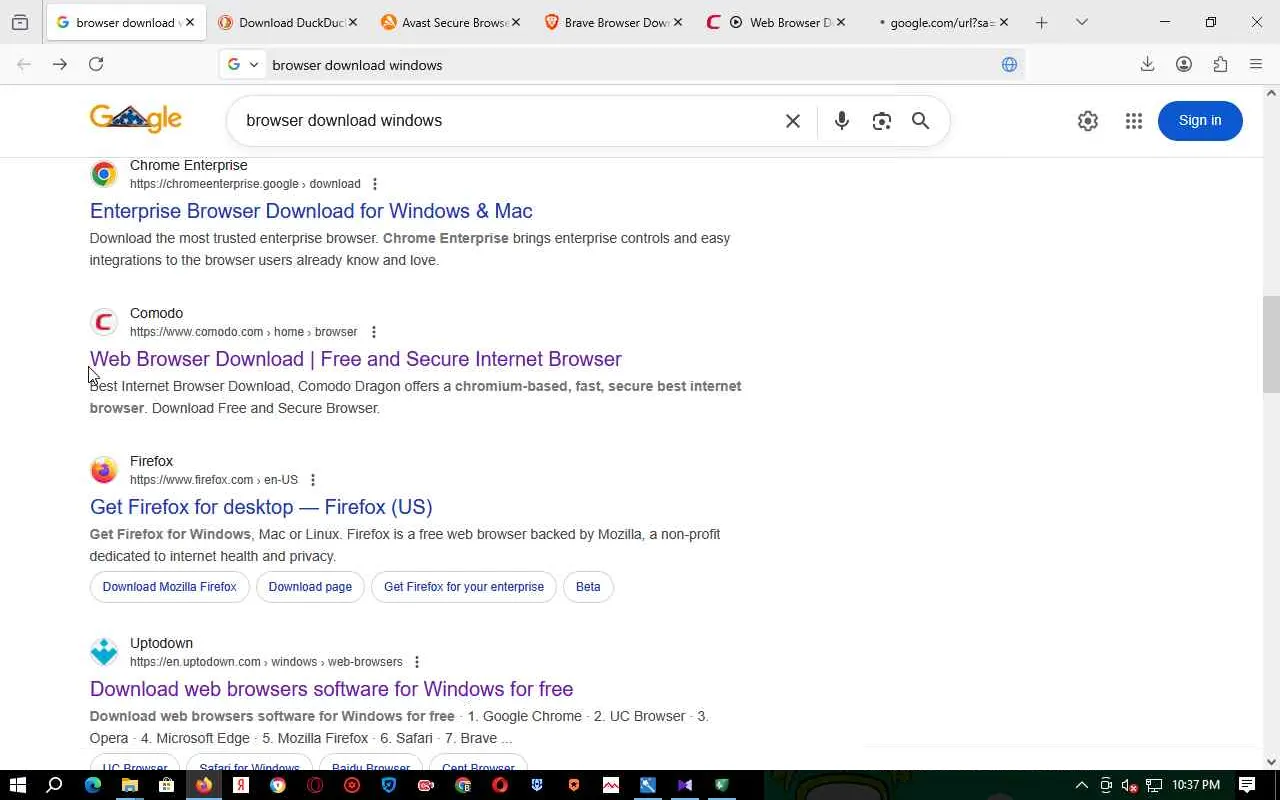Viewport: 1280px width, 800px height.
Task: Click the Google search input field
Action: tap(508, 121)
